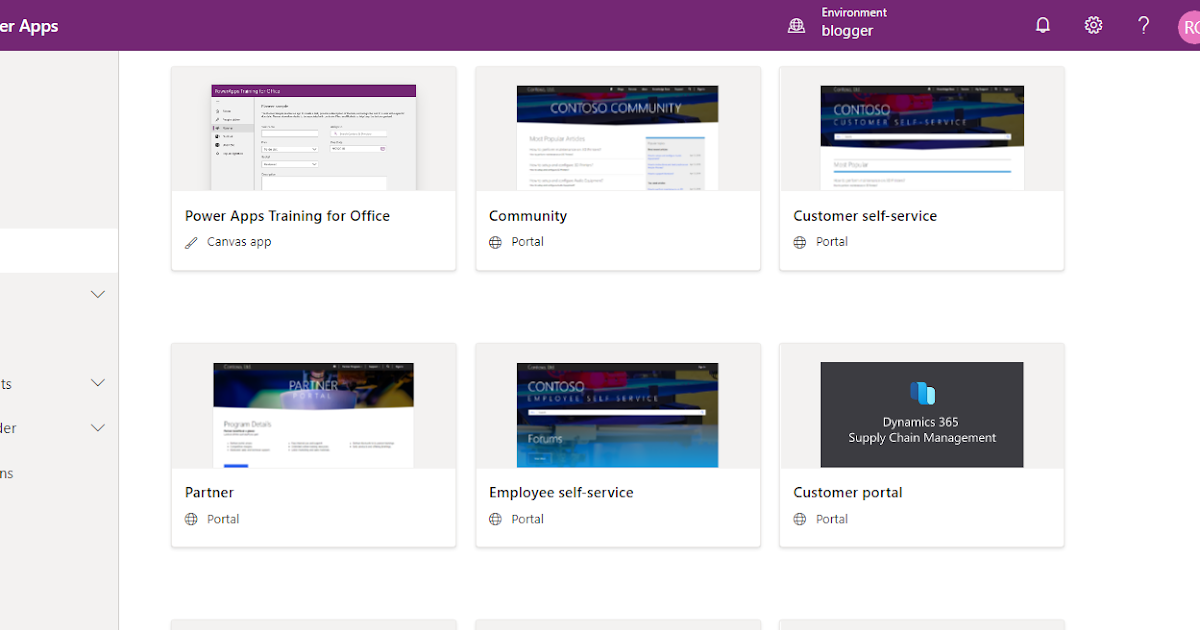Screen dimensions: 1200x630
Task: Open the help question mark
Action: click(x=1143, y=25)
